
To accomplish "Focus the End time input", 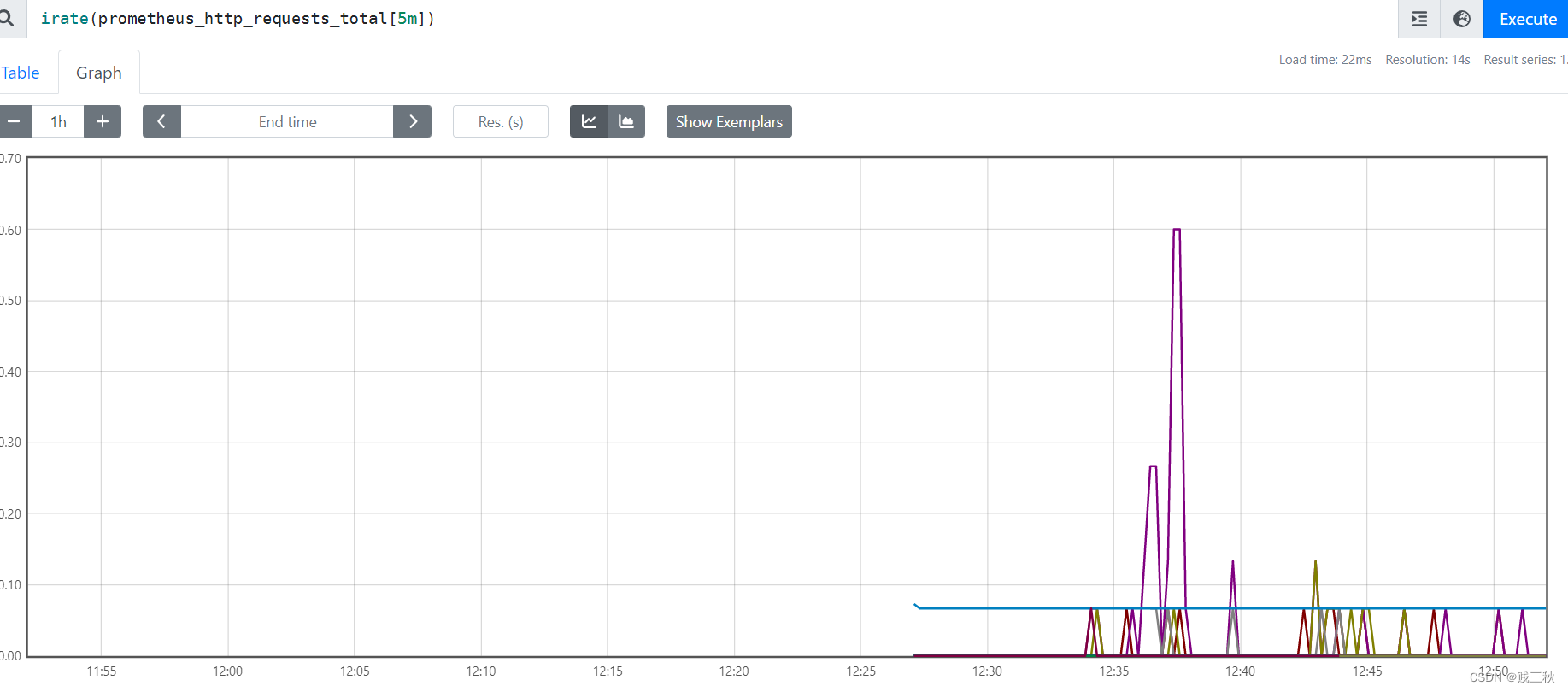I will [287, 121].
